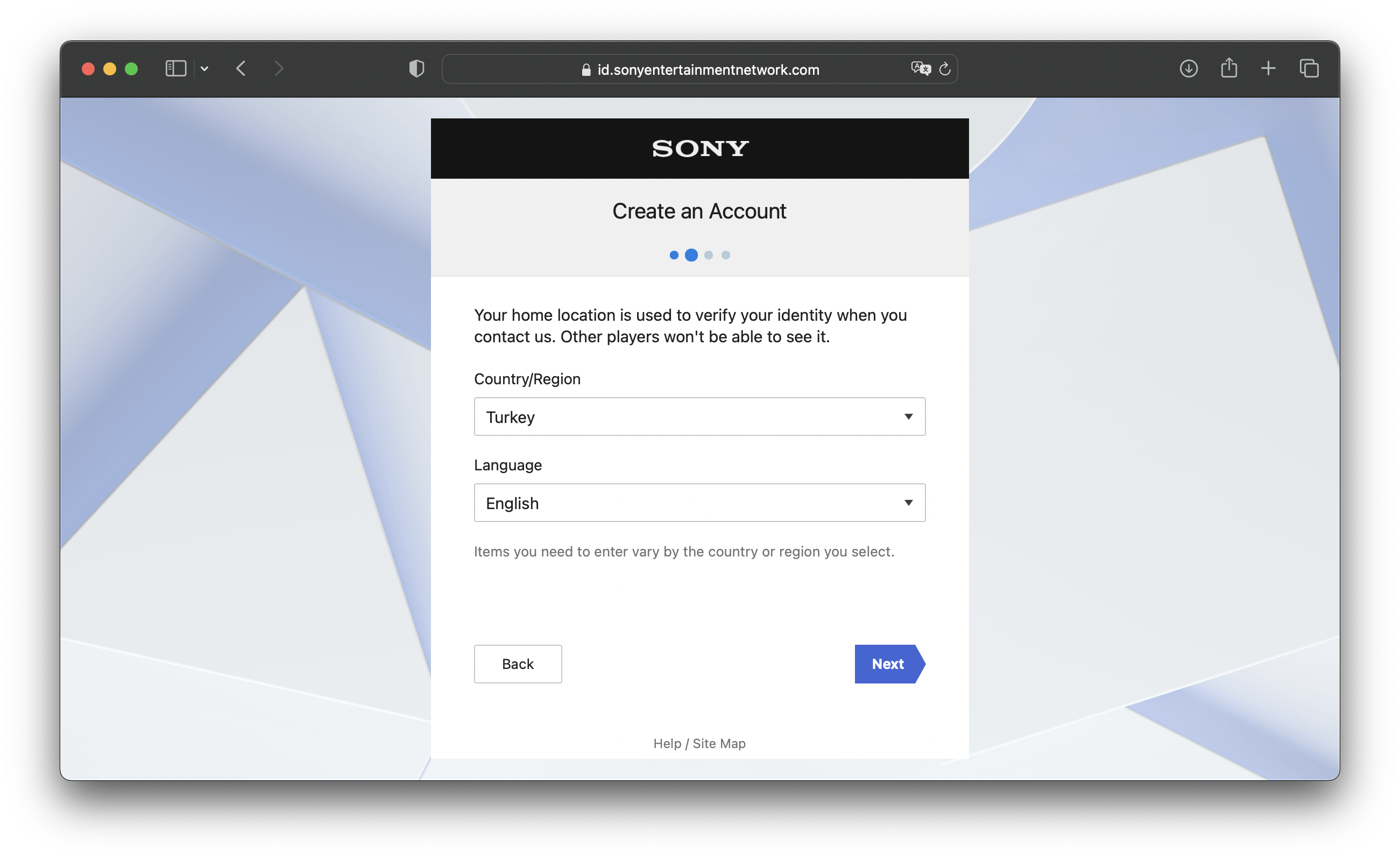The height and width of the screenshot is (860, 1400).
Task: Open the Country/Region dropdown showing Turkey
Action: (699, 417)
